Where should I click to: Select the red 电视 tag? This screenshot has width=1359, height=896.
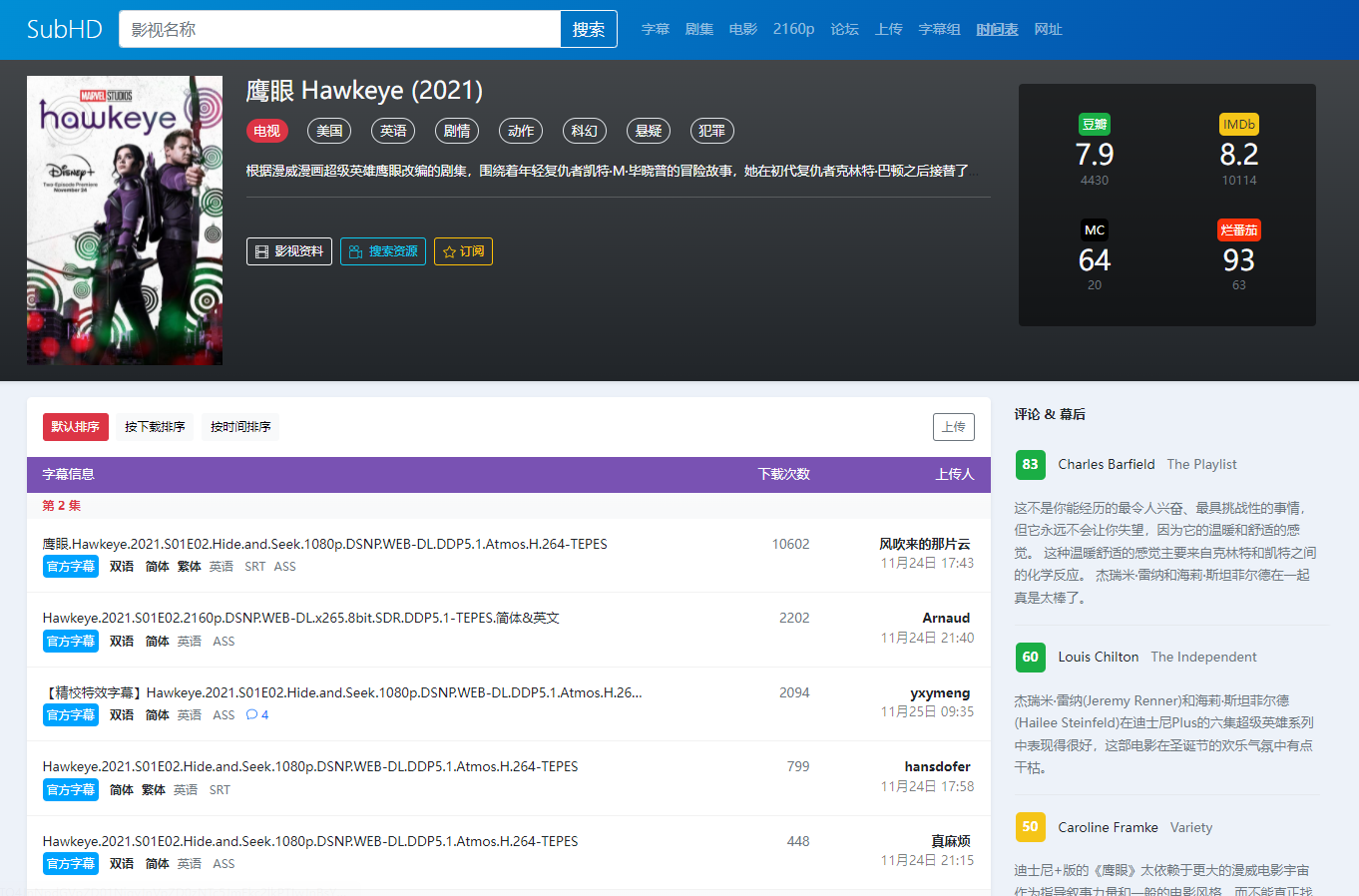click(x=267, y=131)
